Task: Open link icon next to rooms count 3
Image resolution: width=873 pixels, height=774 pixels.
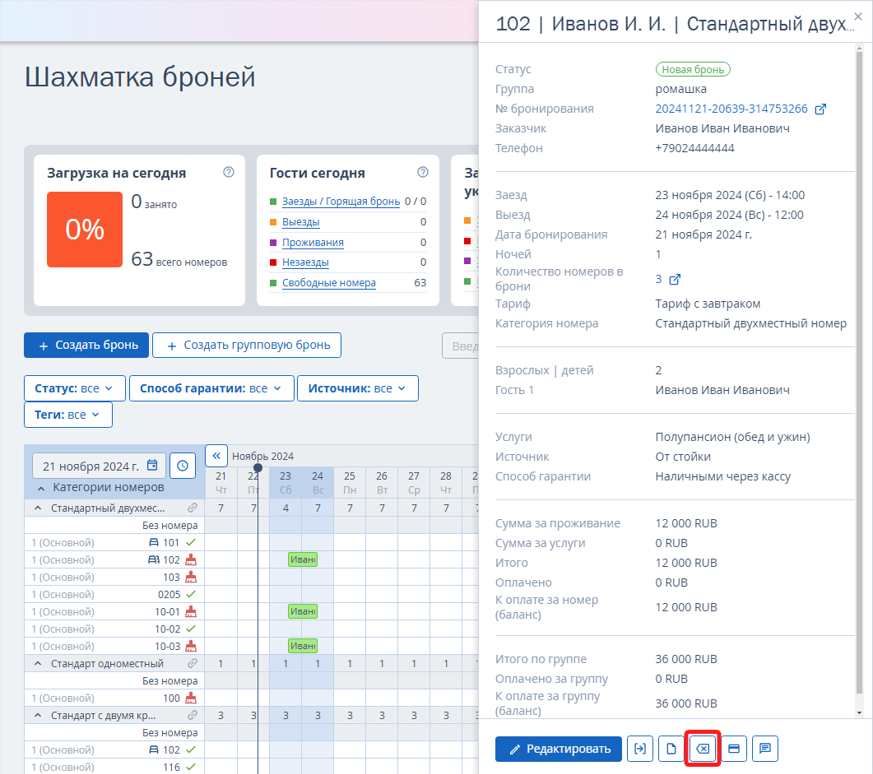Action: click(x=674, y=279)
